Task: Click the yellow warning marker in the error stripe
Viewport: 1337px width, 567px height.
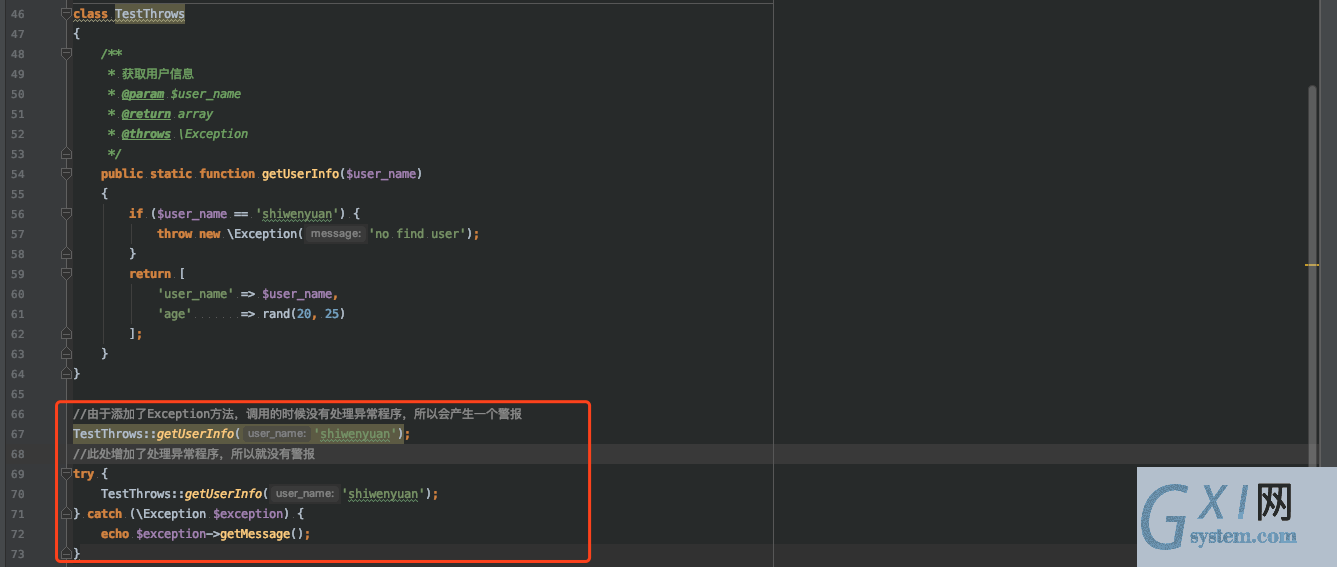Action: 1311,265
